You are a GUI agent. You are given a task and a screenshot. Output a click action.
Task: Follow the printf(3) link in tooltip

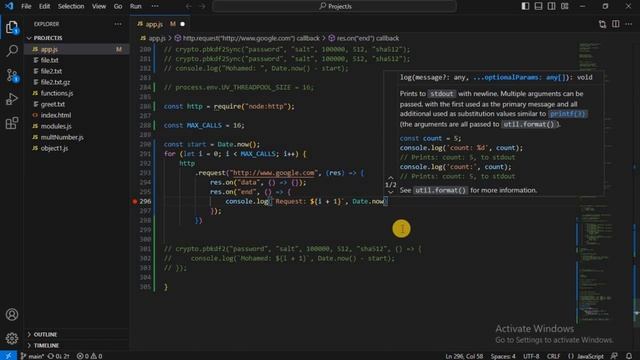coord(567,114)
